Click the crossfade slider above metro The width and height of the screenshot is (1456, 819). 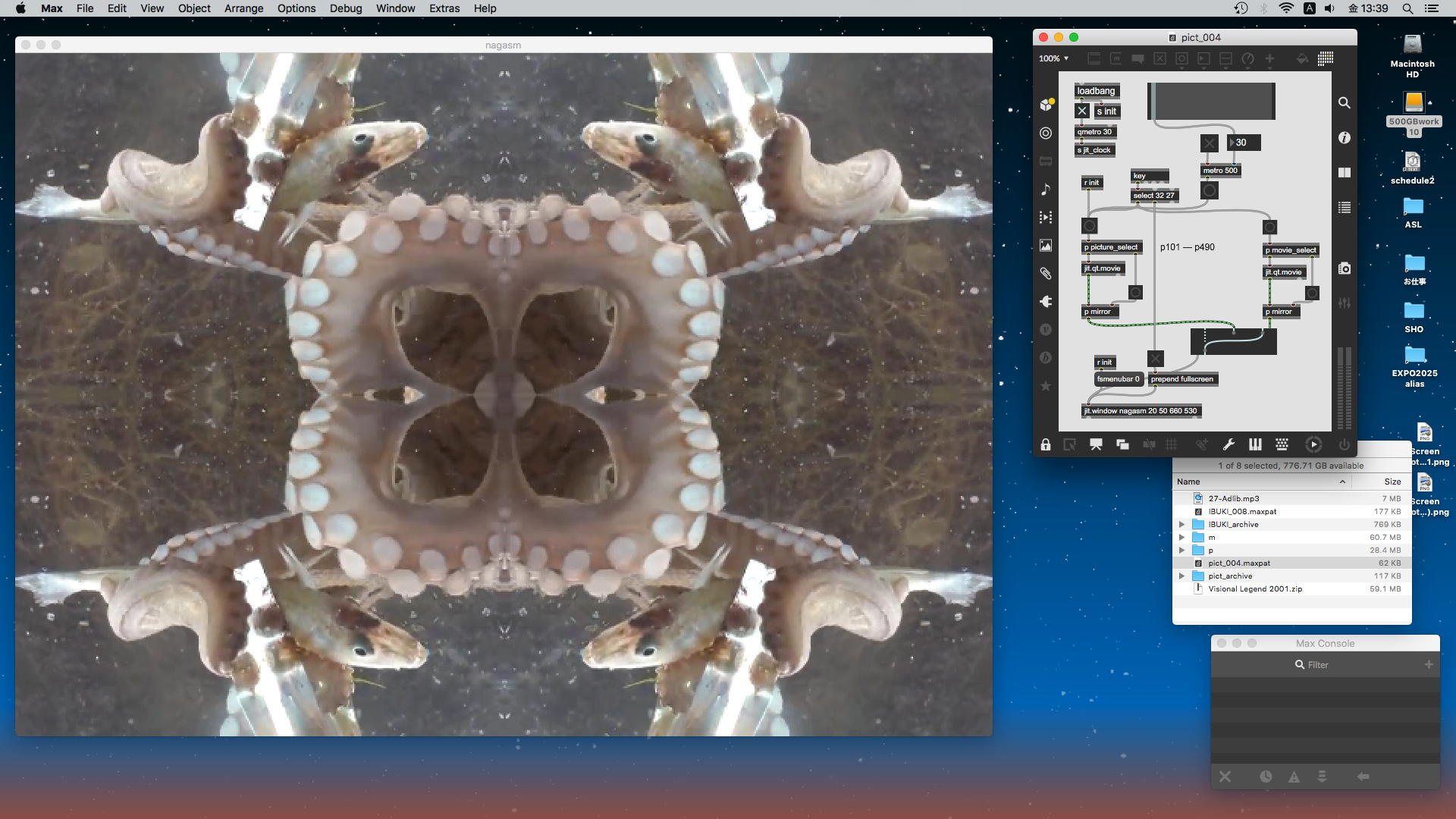point(1212,101)
